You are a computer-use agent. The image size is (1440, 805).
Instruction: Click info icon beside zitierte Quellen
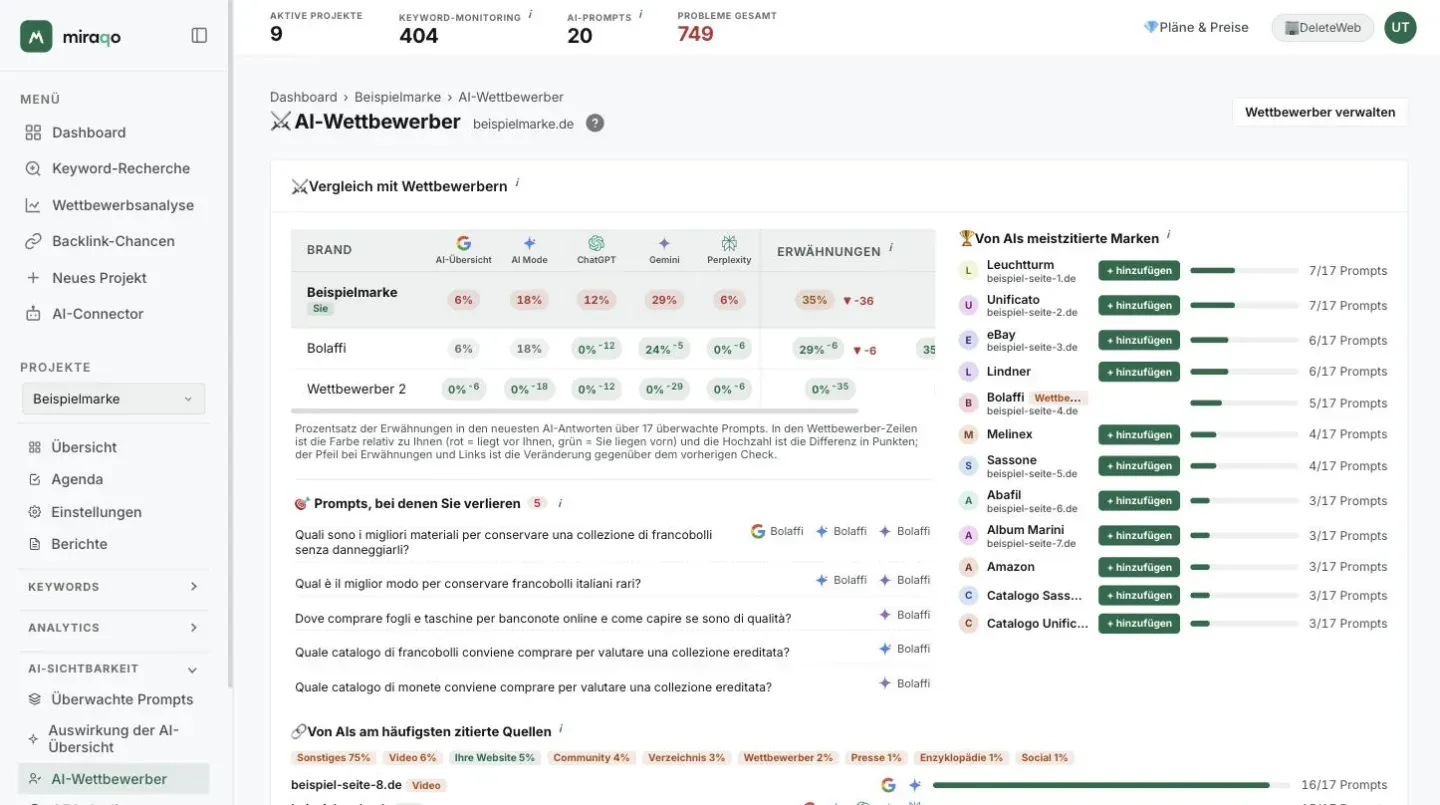point(561,729)
